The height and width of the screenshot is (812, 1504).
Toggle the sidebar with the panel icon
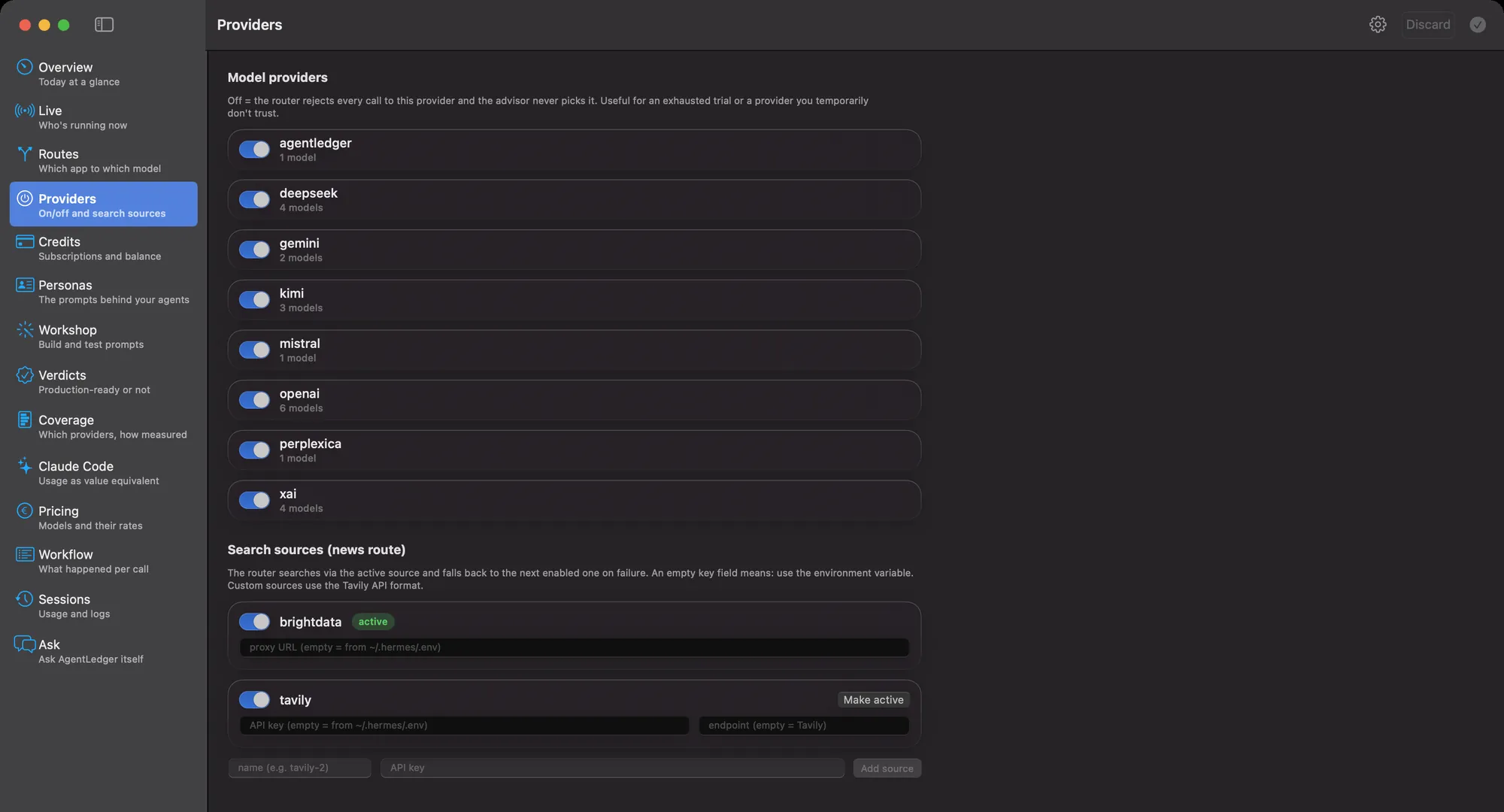[x=105, y=25]
